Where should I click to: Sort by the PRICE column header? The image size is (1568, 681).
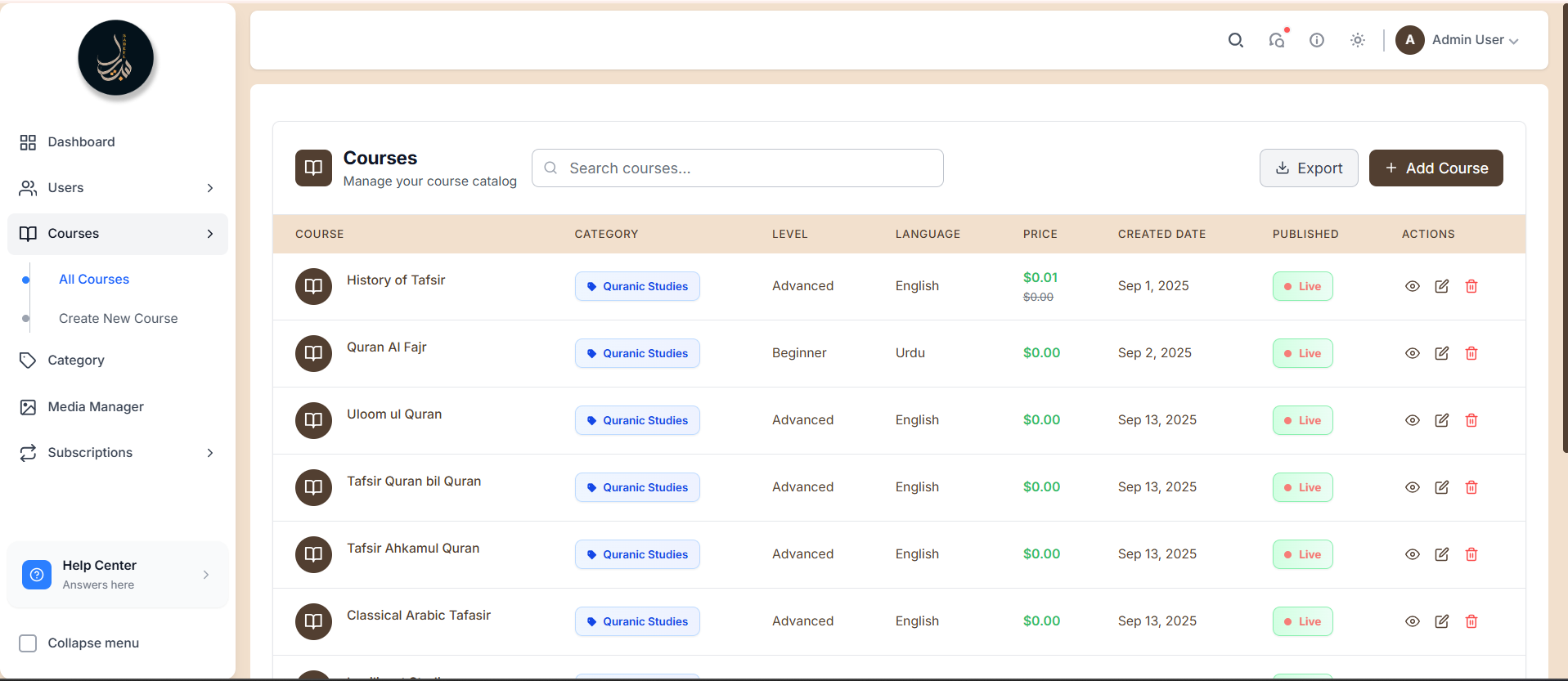(1040, 234)
